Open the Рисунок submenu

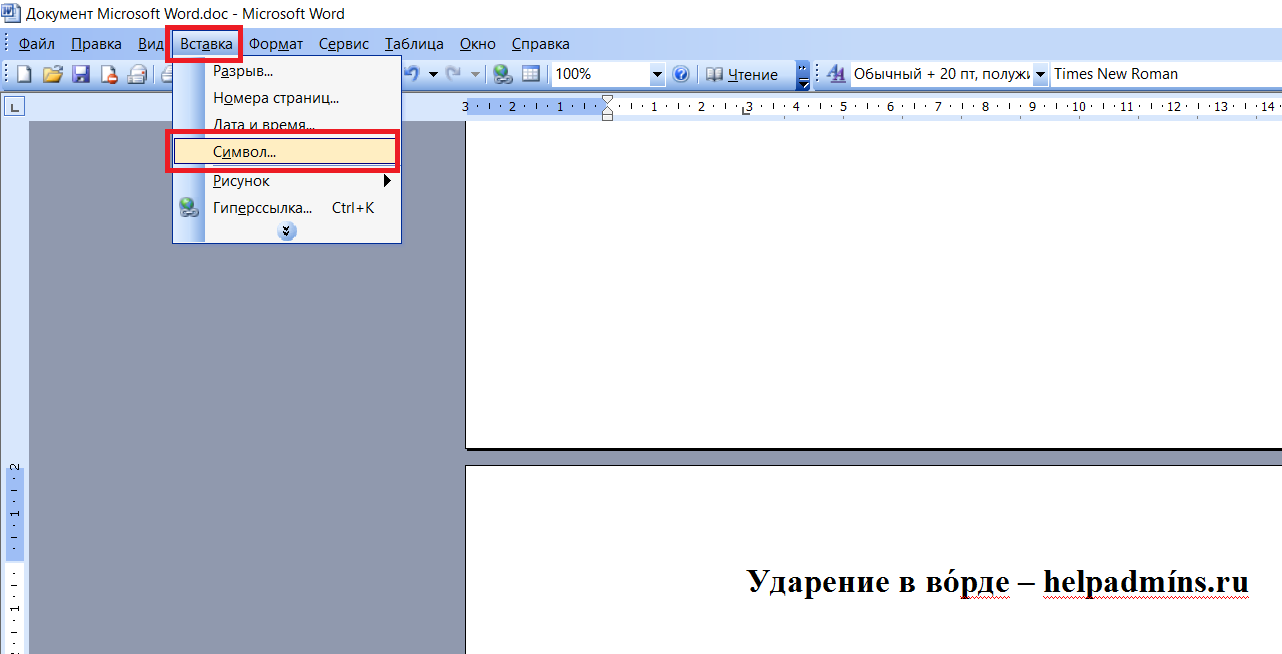click(287, 181)
